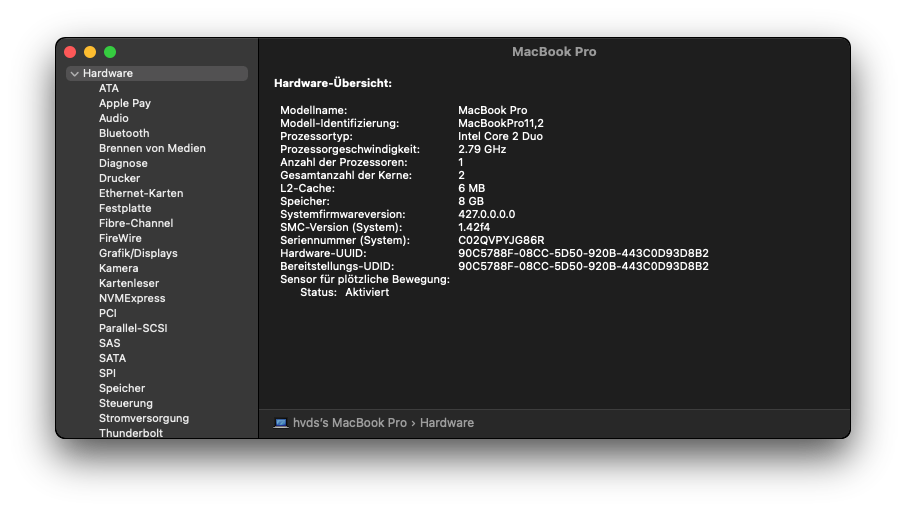Open the Parallel-SCSI entry
The height and width of the screenshot is (512, 906).
click(x=133, y=329)
